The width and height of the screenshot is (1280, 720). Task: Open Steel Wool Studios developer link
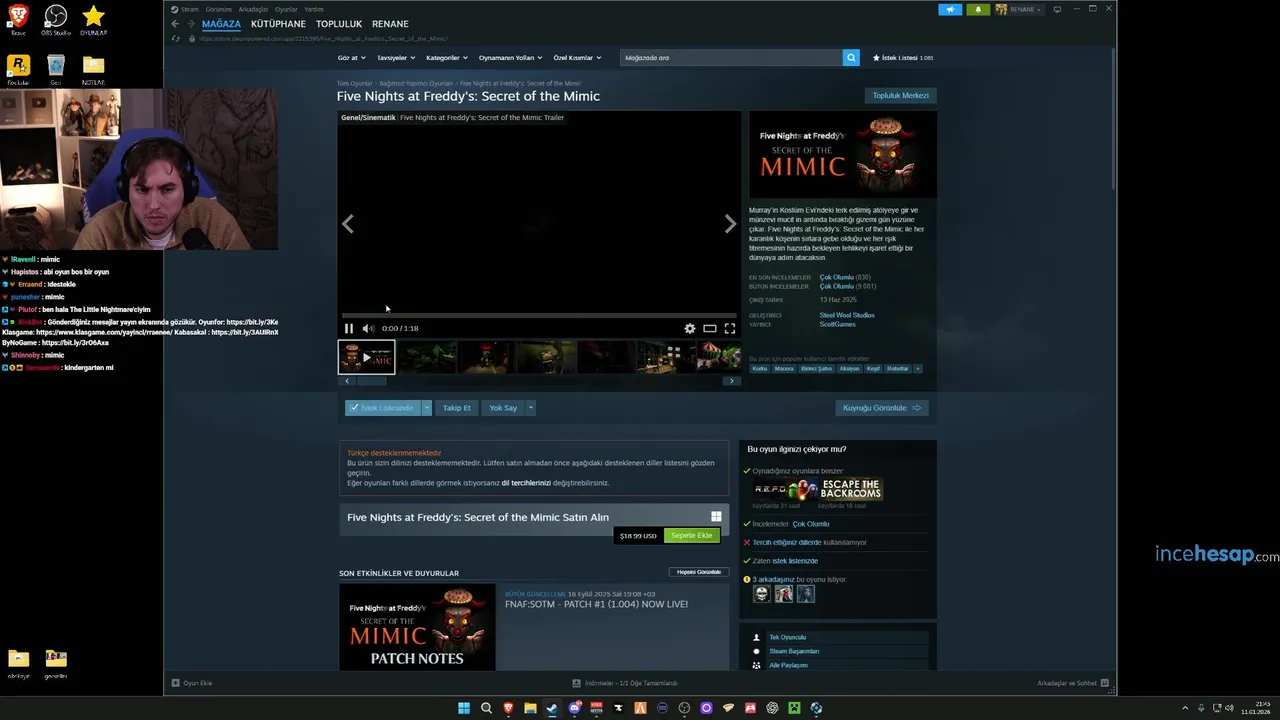(x=847, y=315)
